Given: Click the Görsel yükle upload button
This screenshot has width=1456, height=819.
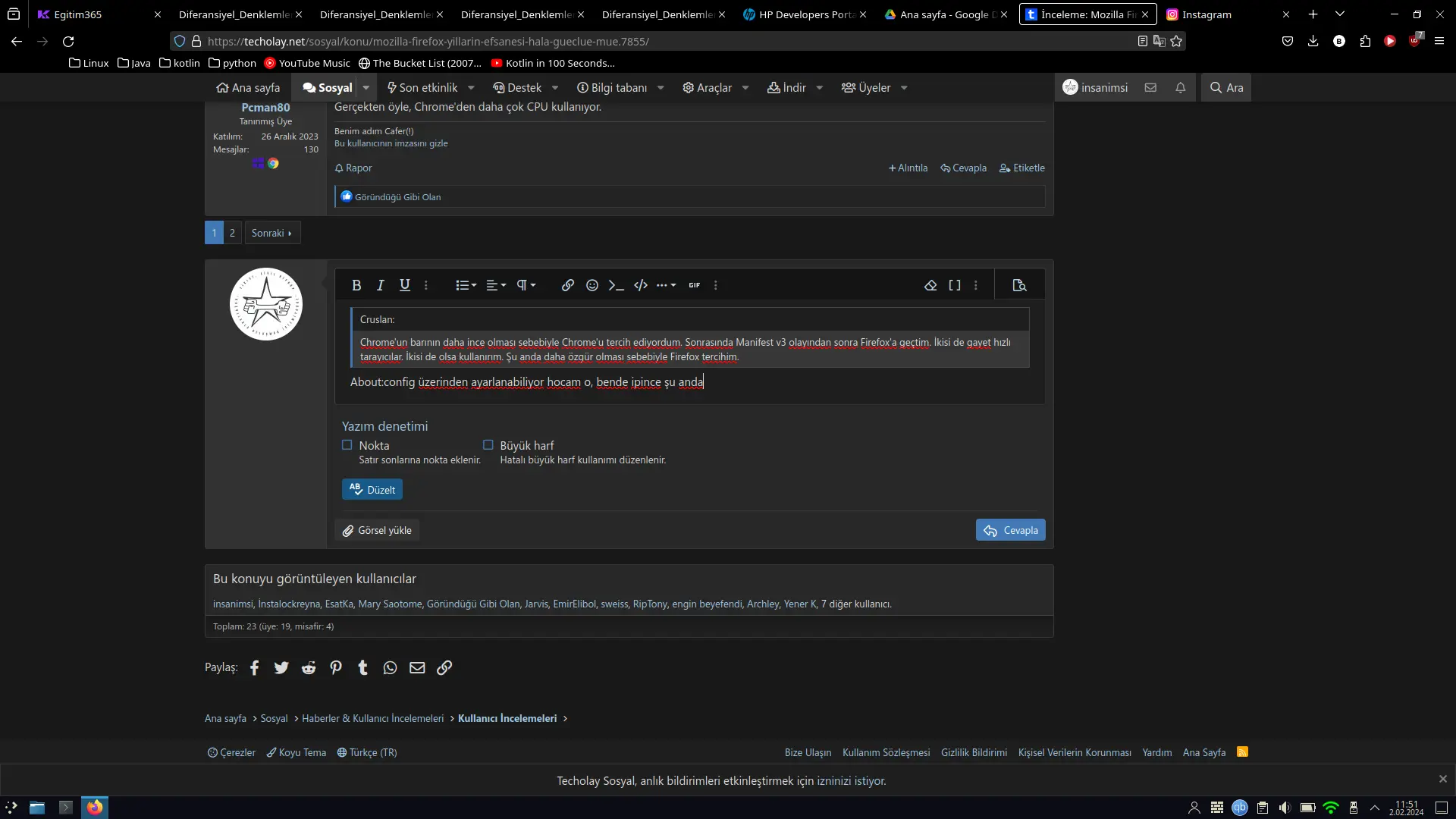Looking at the screenshot, I should pyautogui.click(x=377, y=530).
